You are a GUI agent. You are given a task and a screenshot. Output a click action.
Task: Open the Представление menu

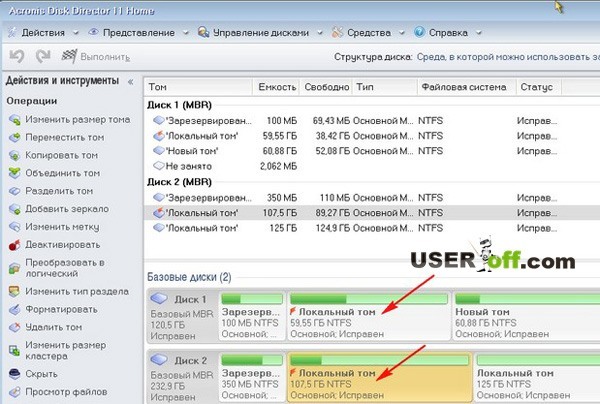[x=141, y=32]
